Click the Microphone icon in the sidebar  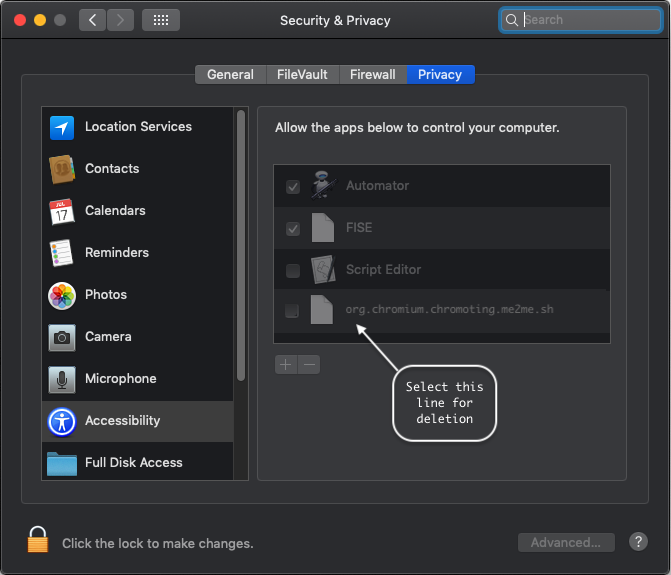(x=62, y=379)
